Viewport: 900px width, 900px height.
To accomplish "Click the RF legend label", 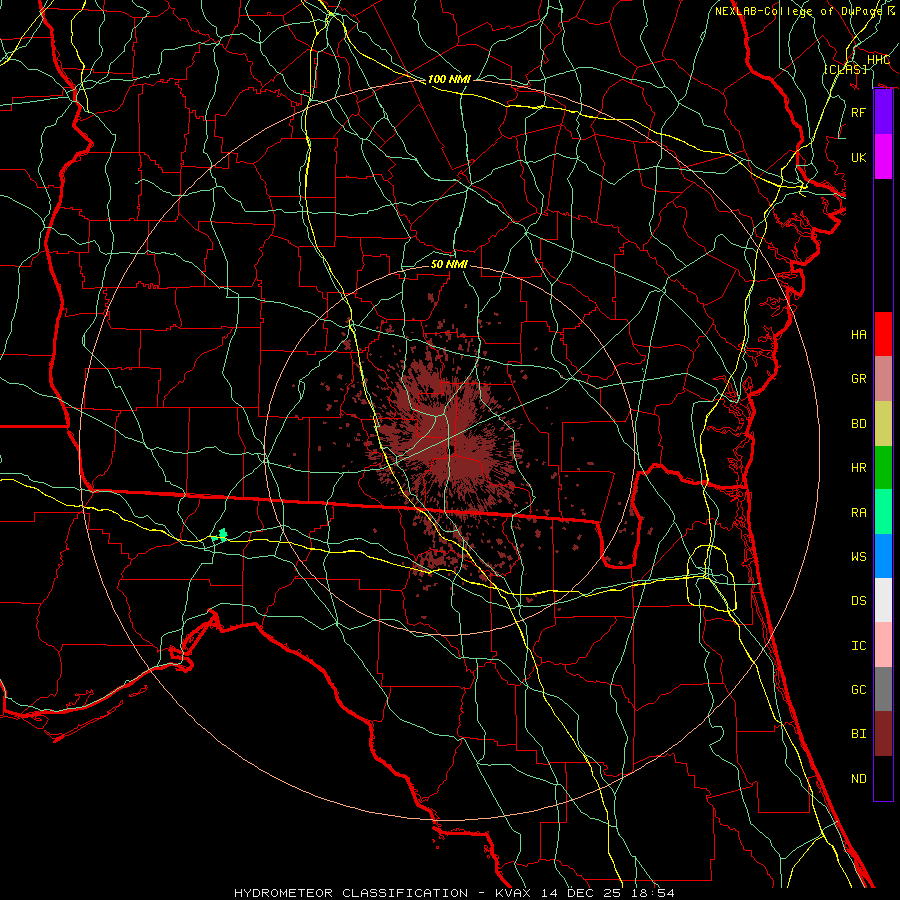I will tap(859, 112).
